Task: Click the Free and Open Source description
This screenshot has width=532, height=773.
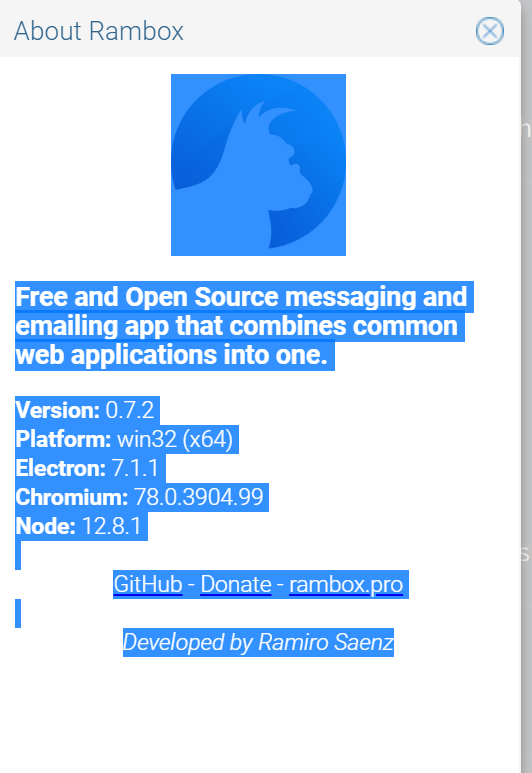Action: coord(242,326)
